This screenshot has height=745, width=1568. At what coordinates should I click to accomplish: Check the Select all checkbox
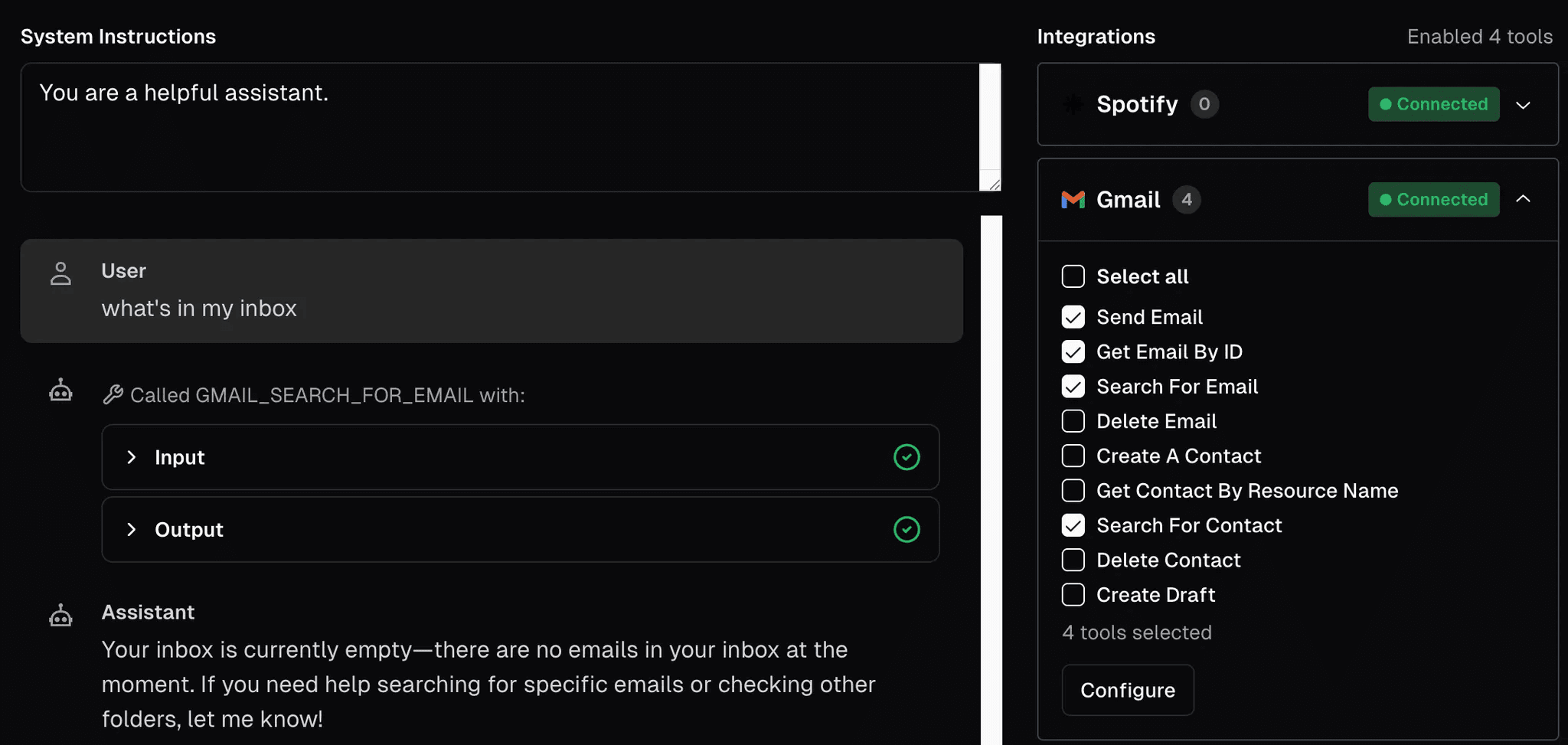tap(1073, 276)
